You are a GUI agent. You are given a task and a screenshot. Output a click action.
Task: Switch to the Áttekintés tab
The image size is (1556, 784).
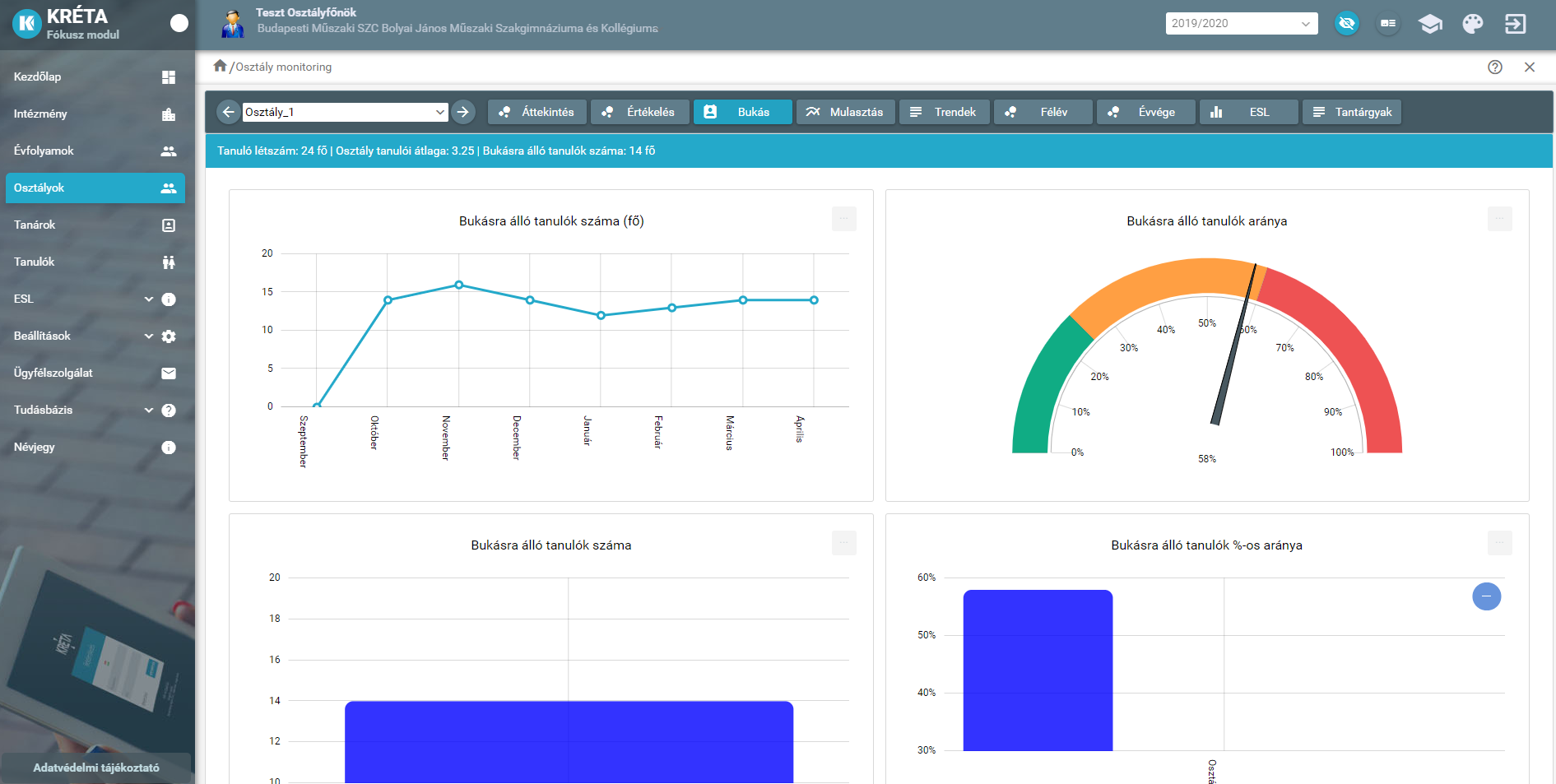pyautogui.click(x=537, y=112)
